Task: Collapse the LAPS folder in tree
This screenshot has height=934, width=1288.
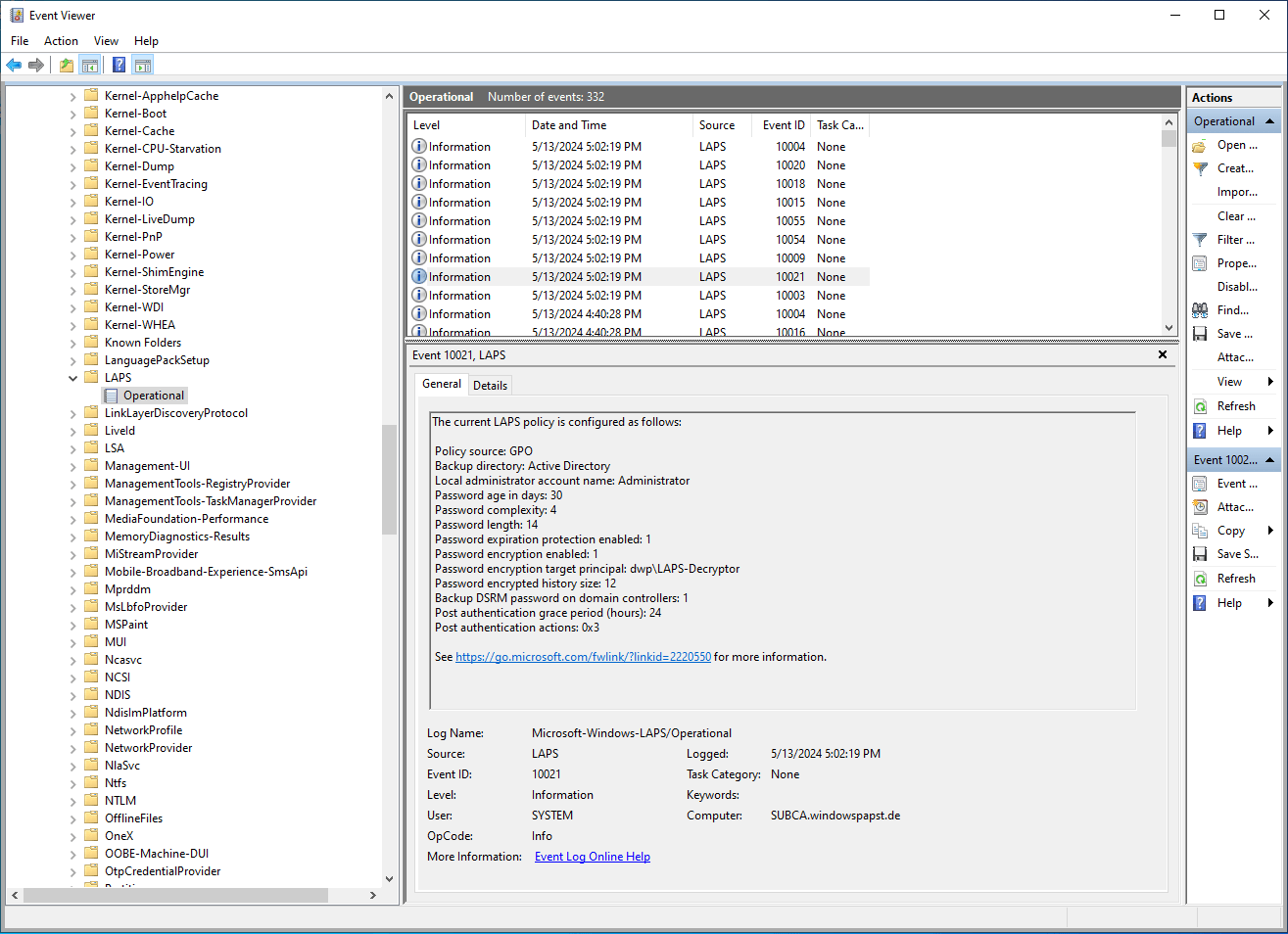Action: point(72,378)
